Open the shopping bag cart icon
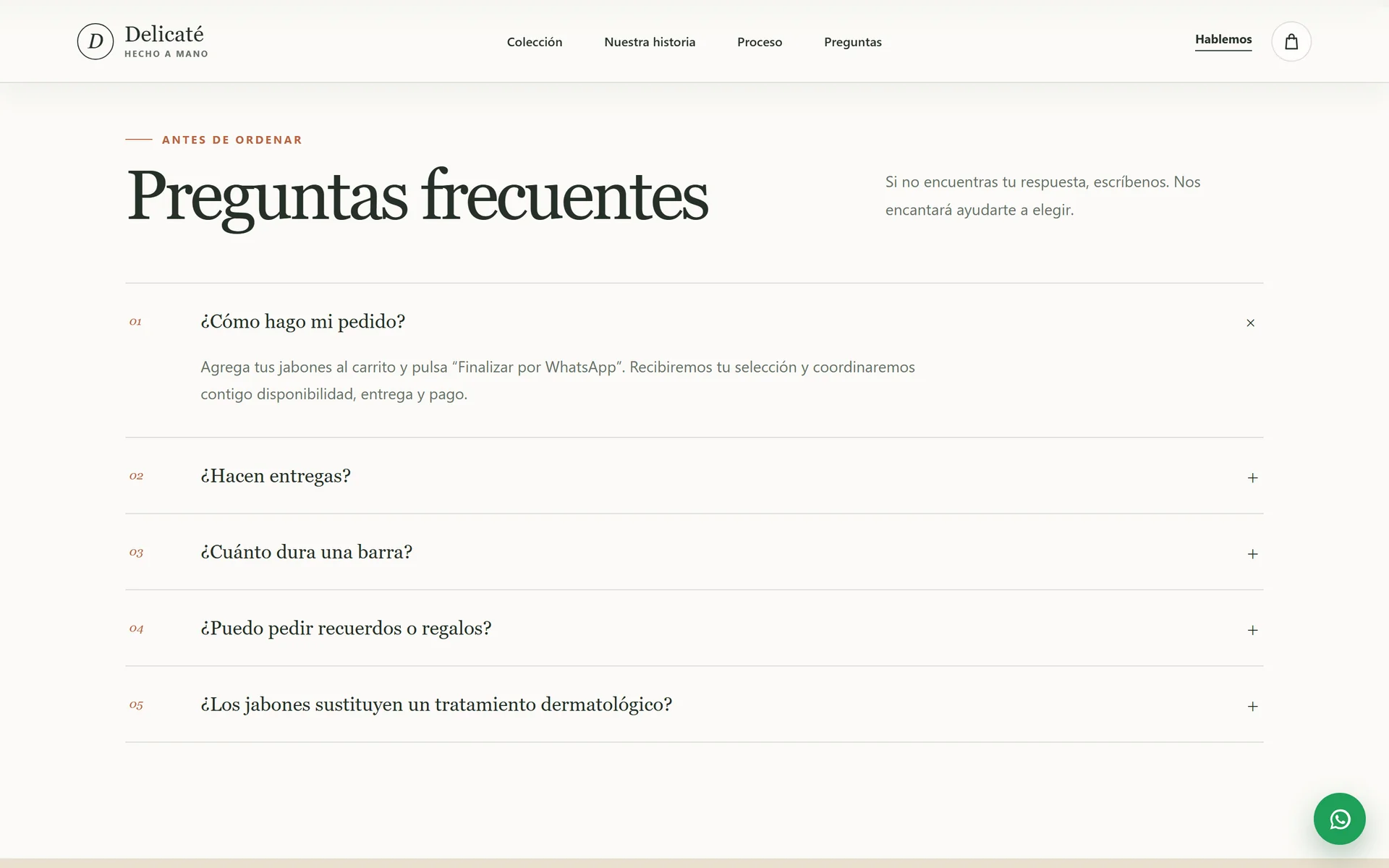The width and height of the screenshot is (1389, 868). click(1291, 41)
